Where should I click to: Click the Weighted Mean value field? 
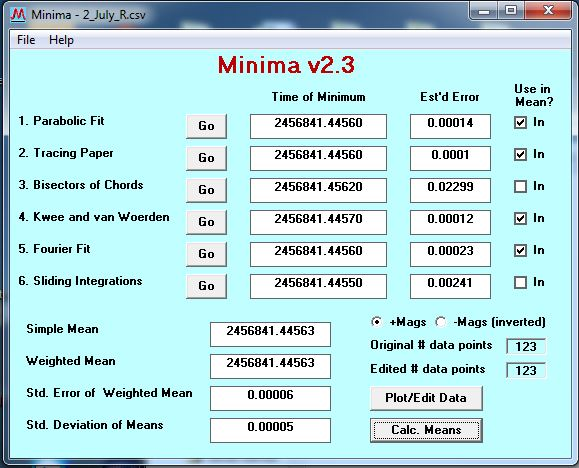(270, 366)
